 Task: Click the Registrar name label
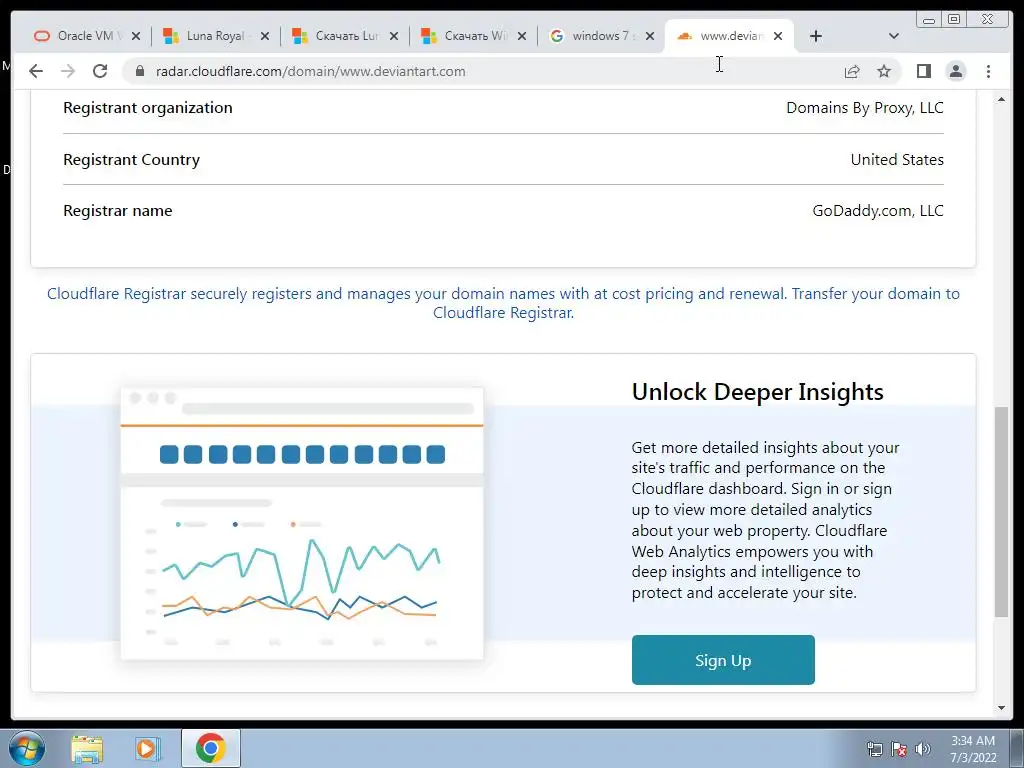(x=118, y=211)
